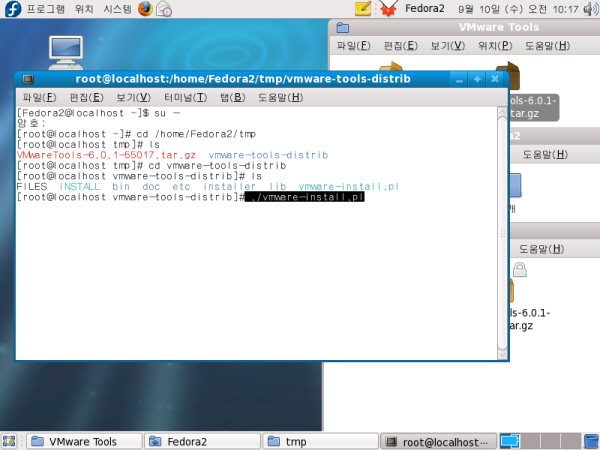The height and width of the screenshot is (450, 600).
Task: Click the terminal title bar path text
Action: coord(243,79)
